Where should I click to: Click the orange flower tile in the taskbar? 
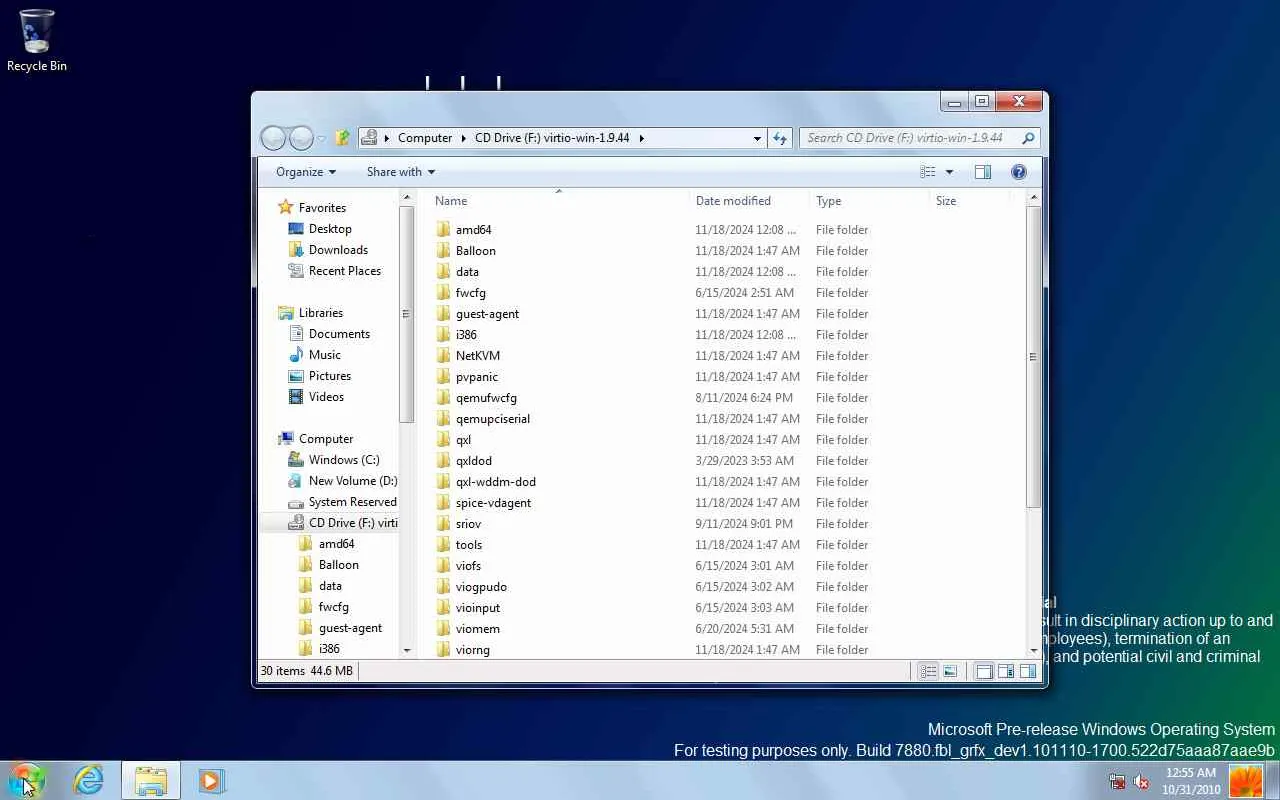[1246, 780]
